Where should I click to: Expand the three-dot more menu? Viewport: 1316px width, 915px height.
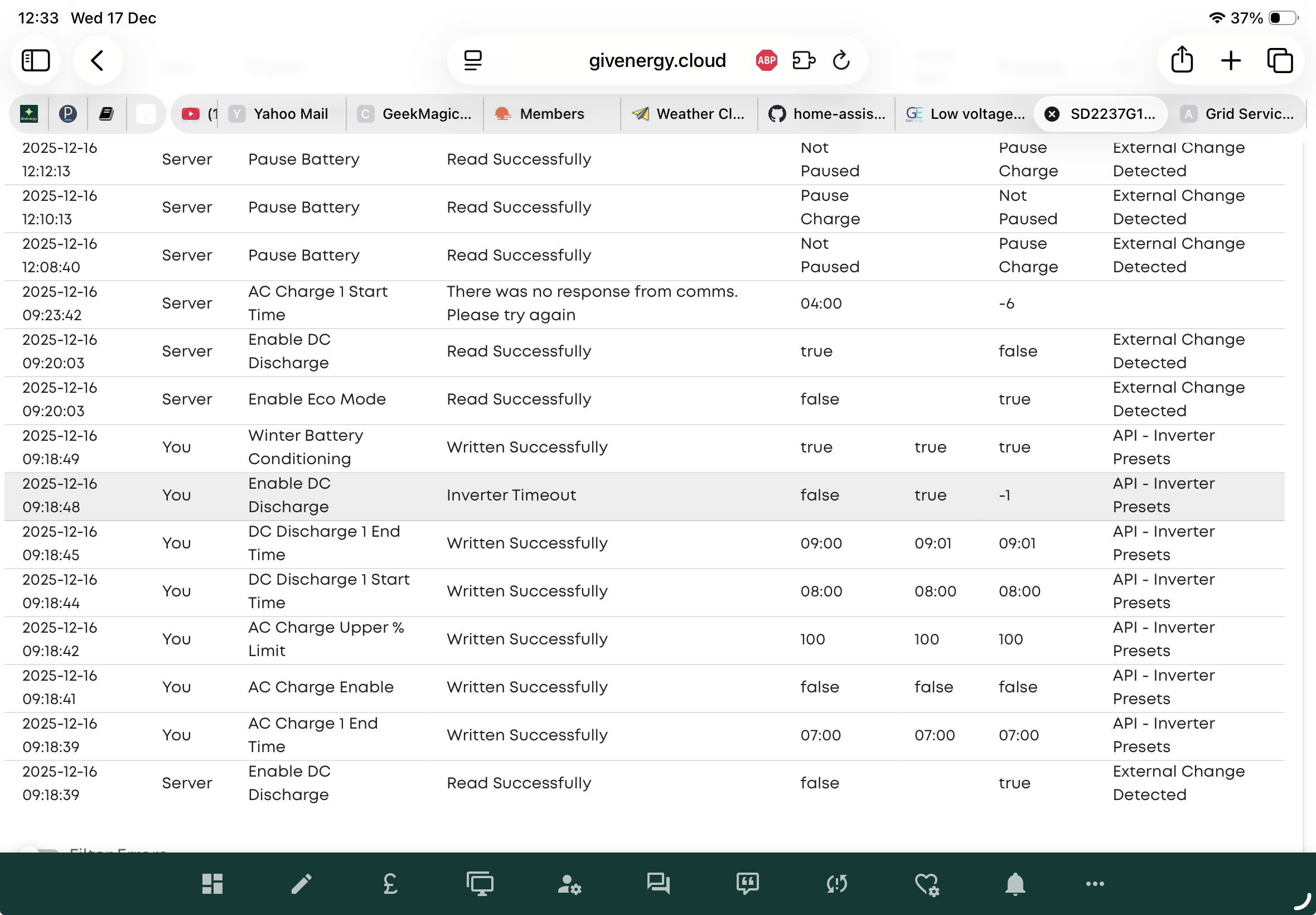(x=1094, y=883)
